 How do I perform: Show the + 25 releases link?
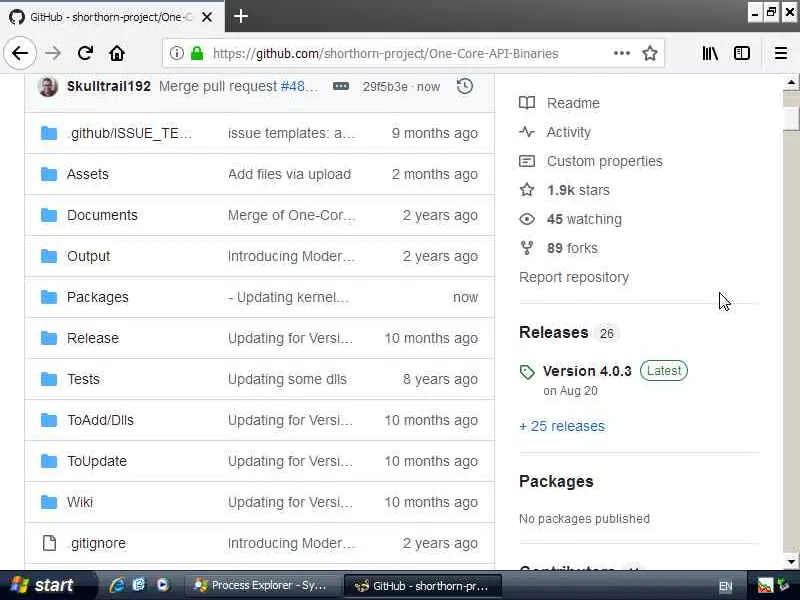click(562, 426)
